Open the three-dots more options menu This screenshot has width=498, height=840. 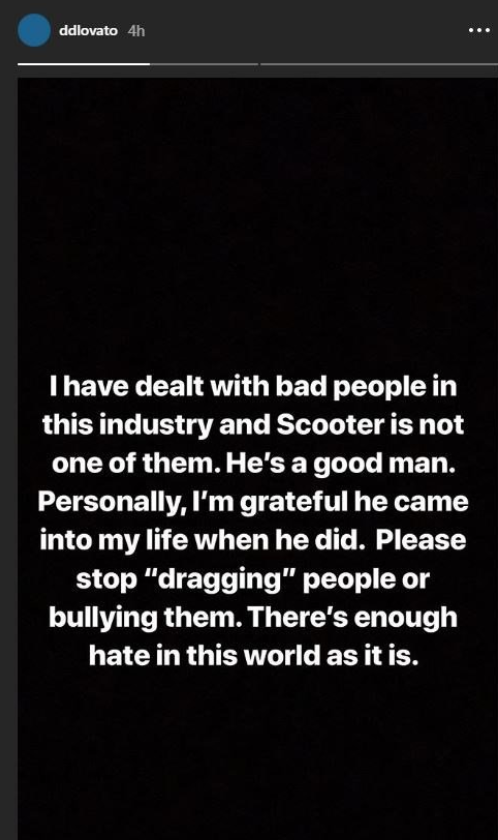(479, 31)
